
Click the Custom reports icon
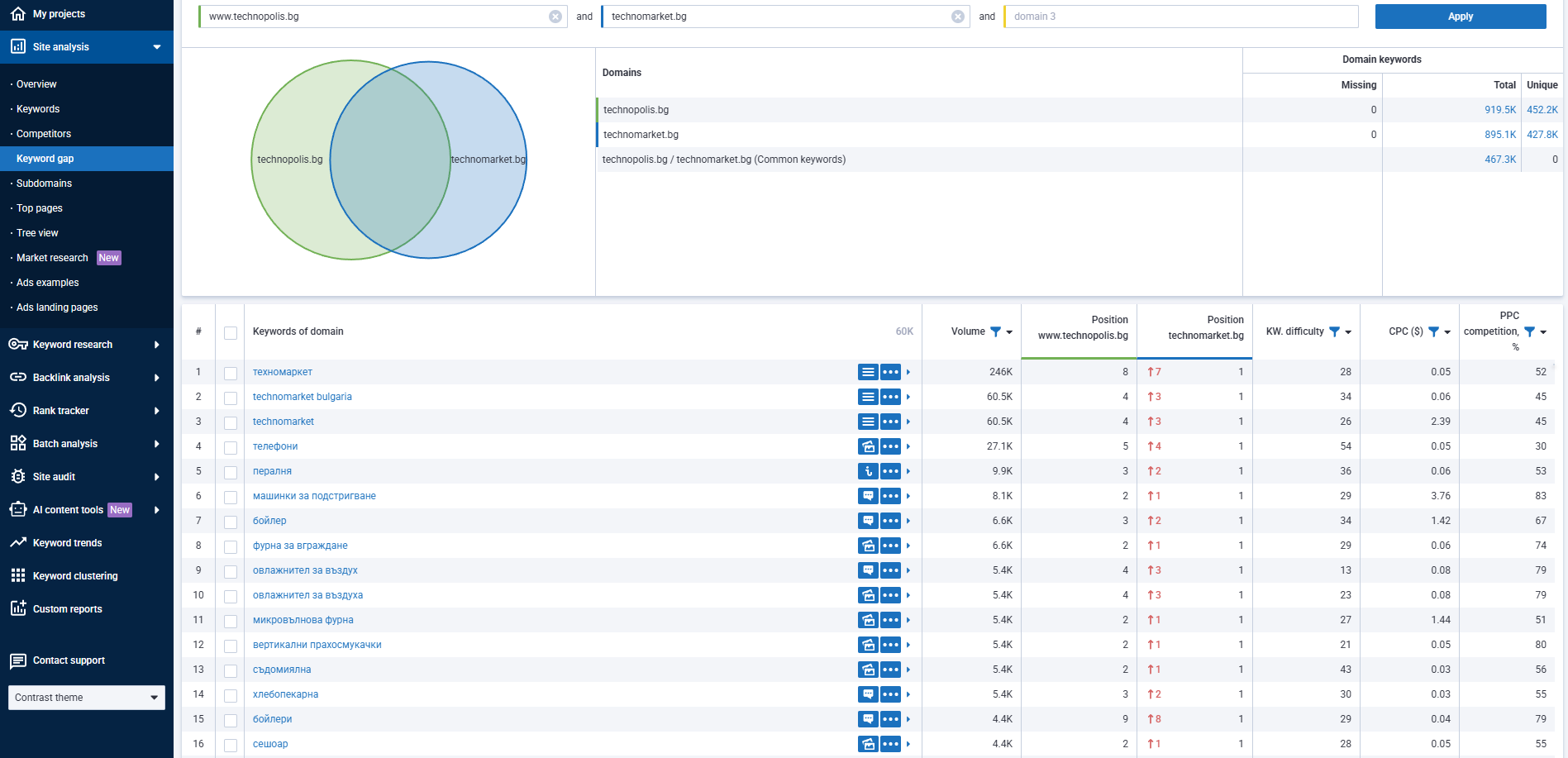coord(18,608)
